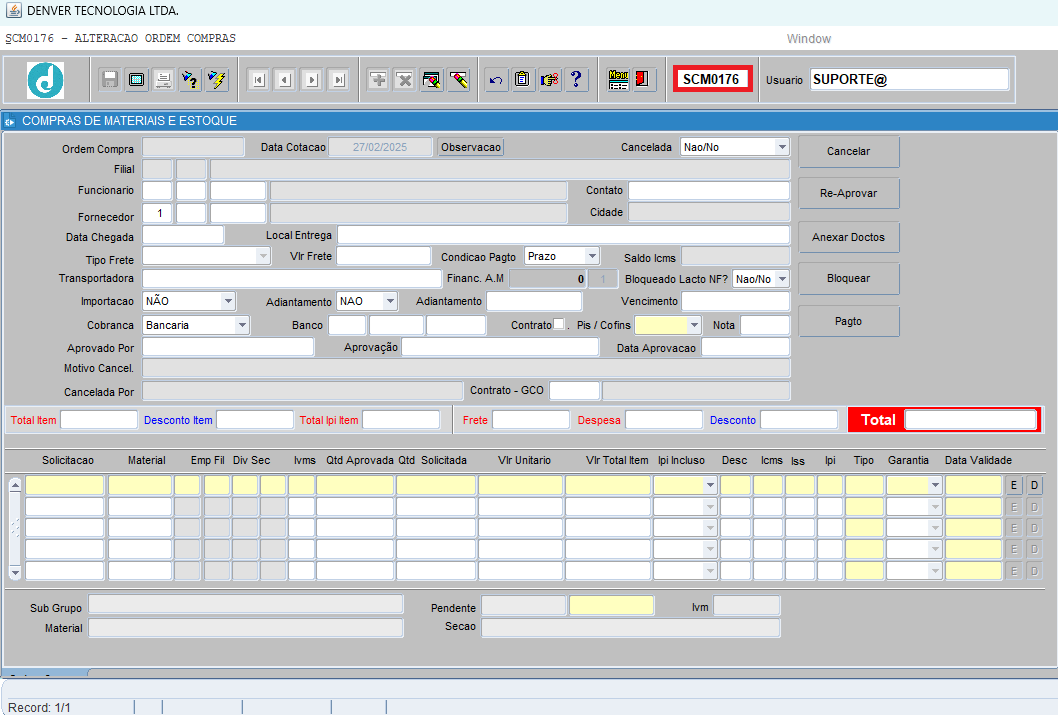Click the Transportadora input field
The height and width of the screenshot is (715, 1059).
[x=292, y=278]
